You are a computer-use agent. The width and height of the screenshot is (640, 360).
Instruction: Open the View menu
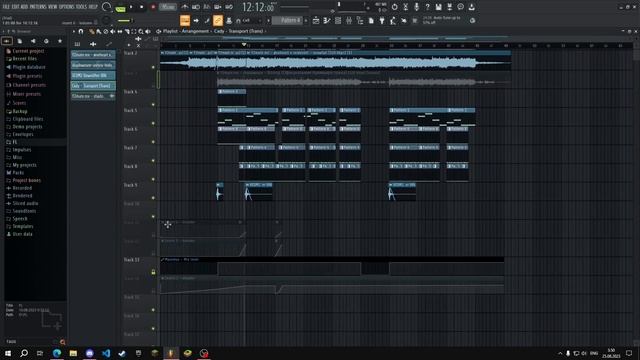coord(53,7)
